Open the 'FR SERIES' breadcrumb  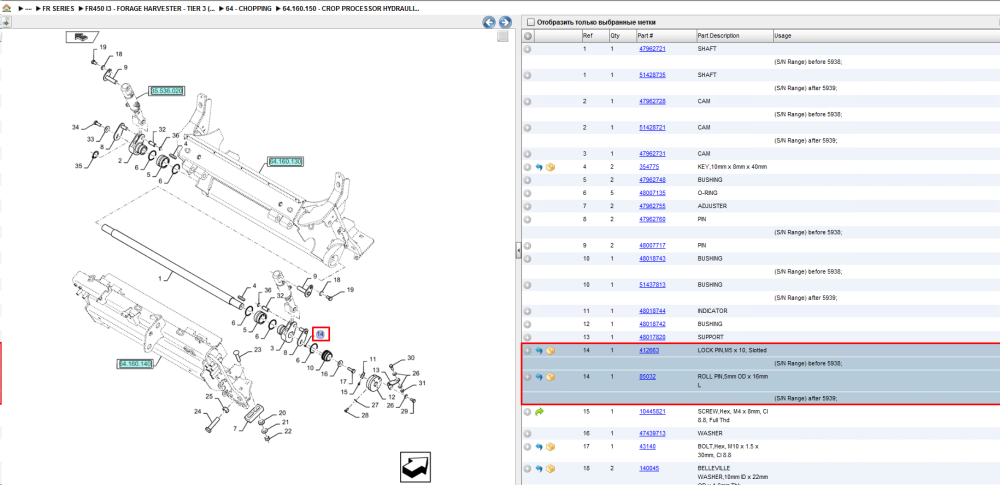tap(58, 9)
